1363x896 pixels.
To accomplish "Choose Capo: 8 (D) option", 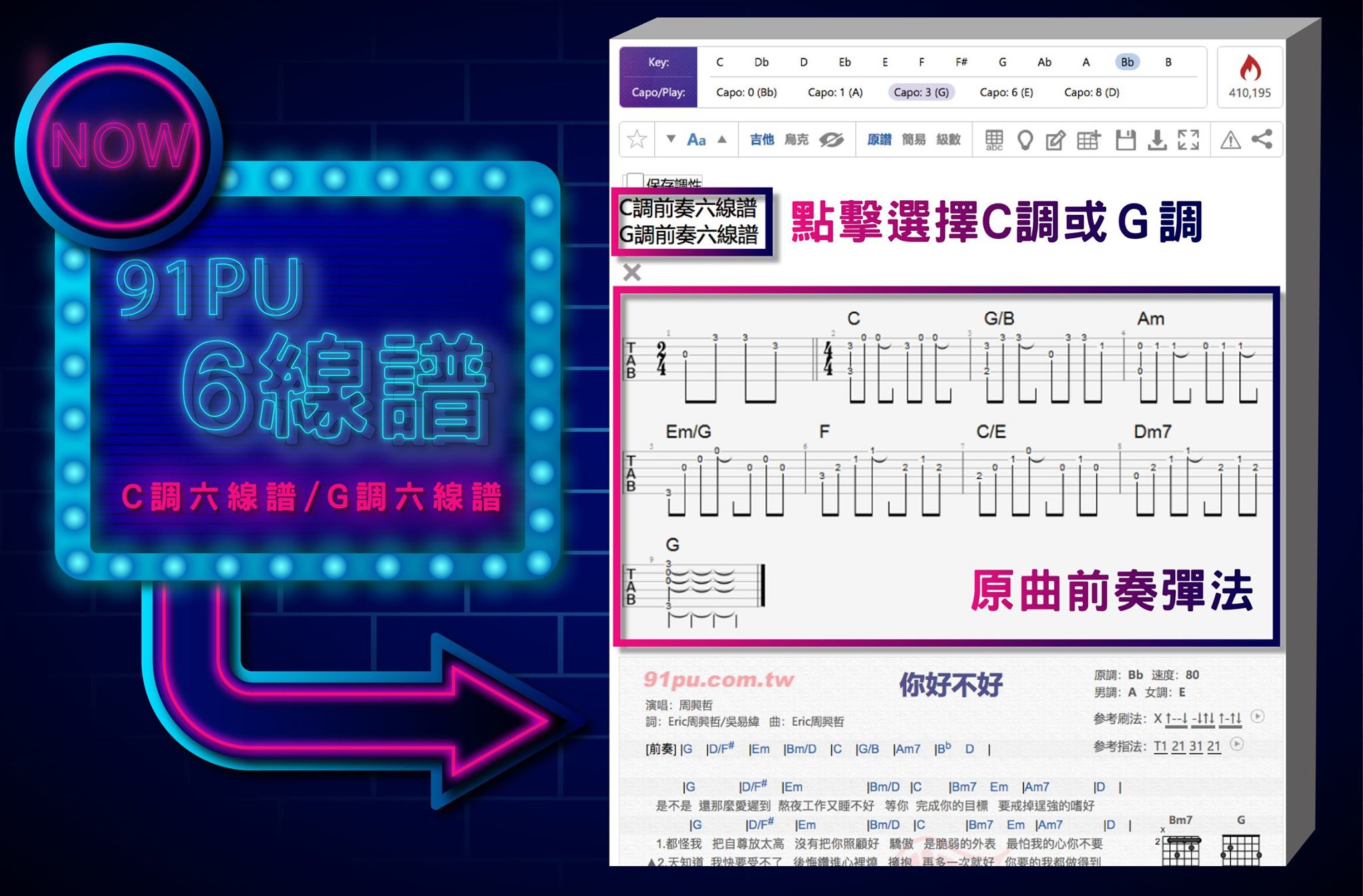I will pos(1091,92).
